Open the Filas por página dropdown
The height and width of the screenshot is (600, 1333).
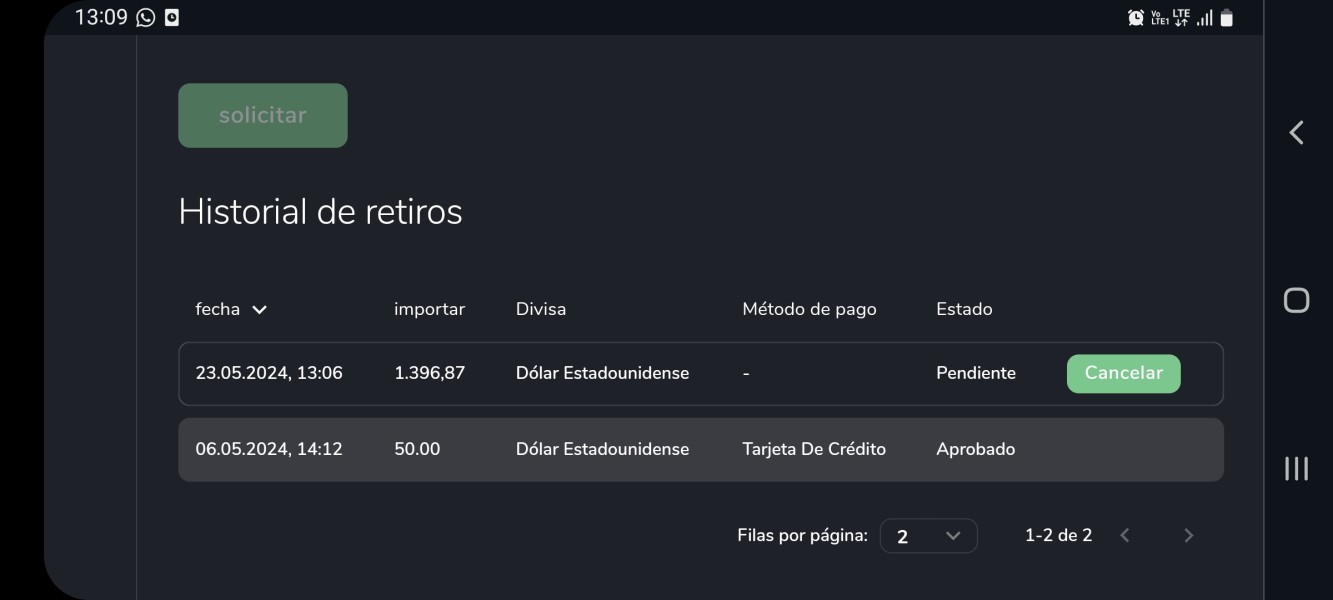(928, 536)
